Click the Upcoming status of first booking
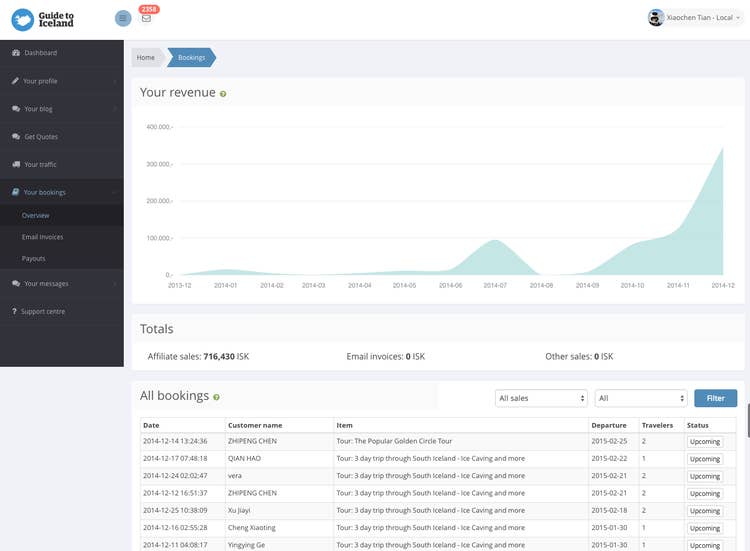 point(704,441)
